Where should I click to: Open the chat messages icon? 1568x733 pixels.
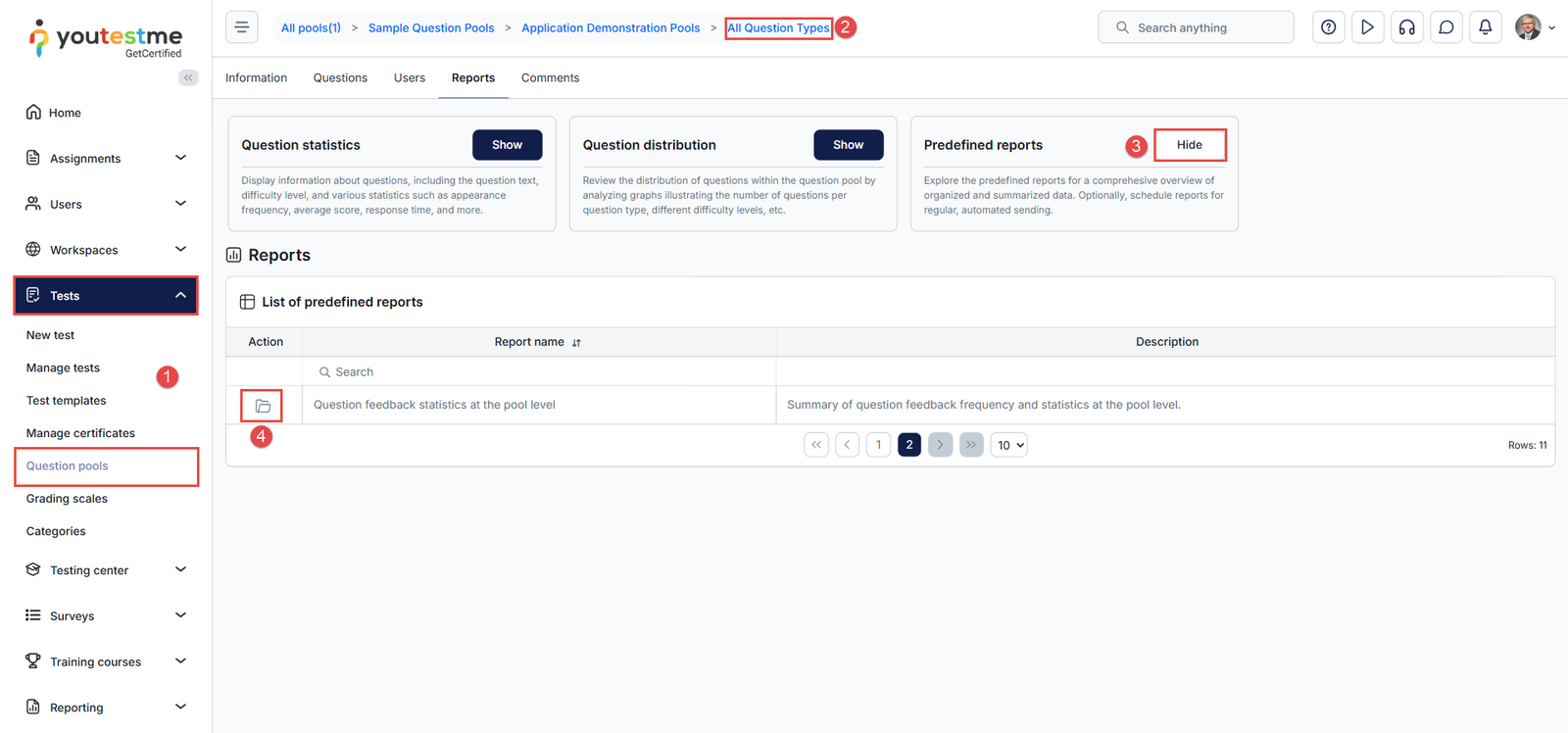(x=1445, y=27)
